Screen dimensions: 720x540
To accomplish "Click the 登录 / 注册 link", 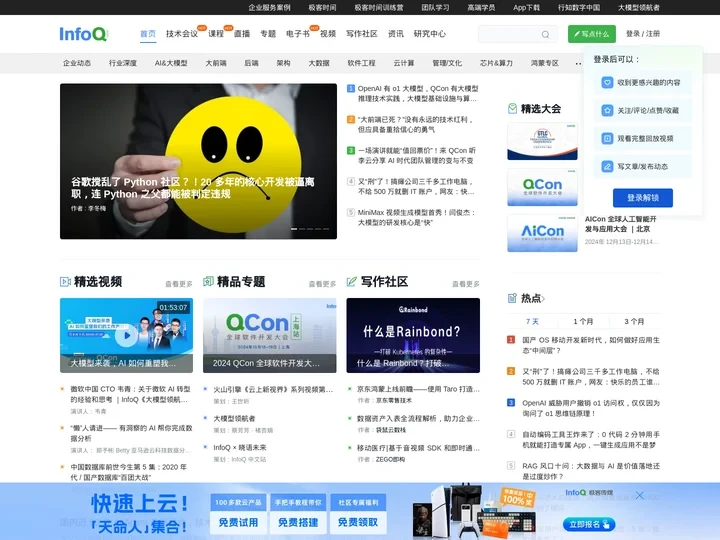I will click(643, 34).
